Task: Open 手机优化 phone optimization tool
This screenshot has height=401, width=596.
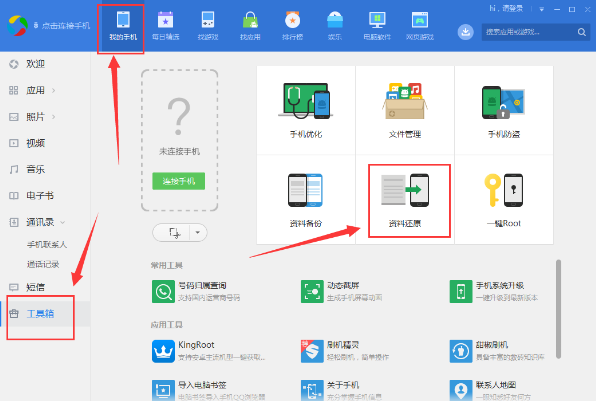Action: pos(306,110)
